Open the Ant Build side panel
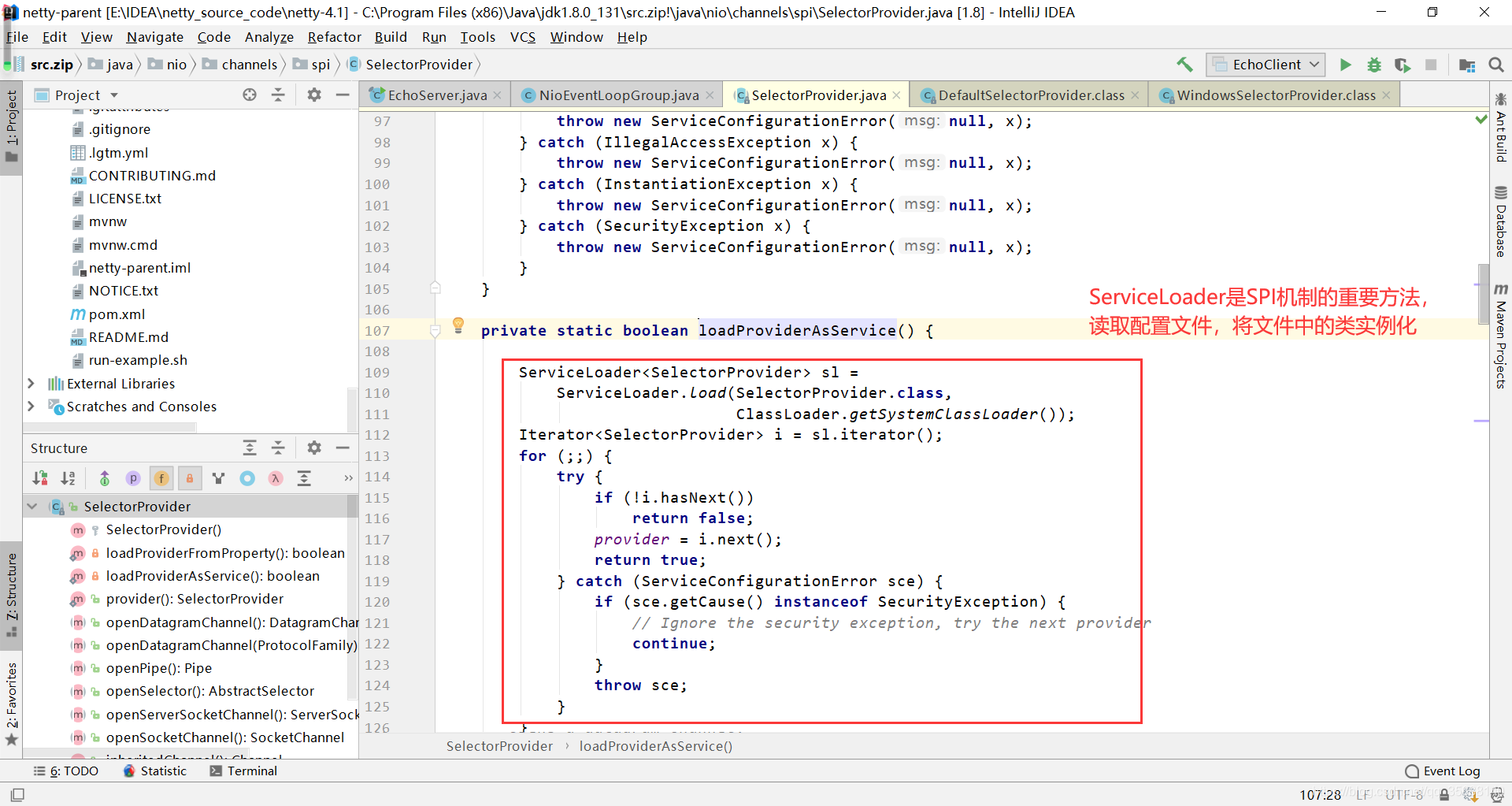Screen dimensions: 1512x806 1500,128
